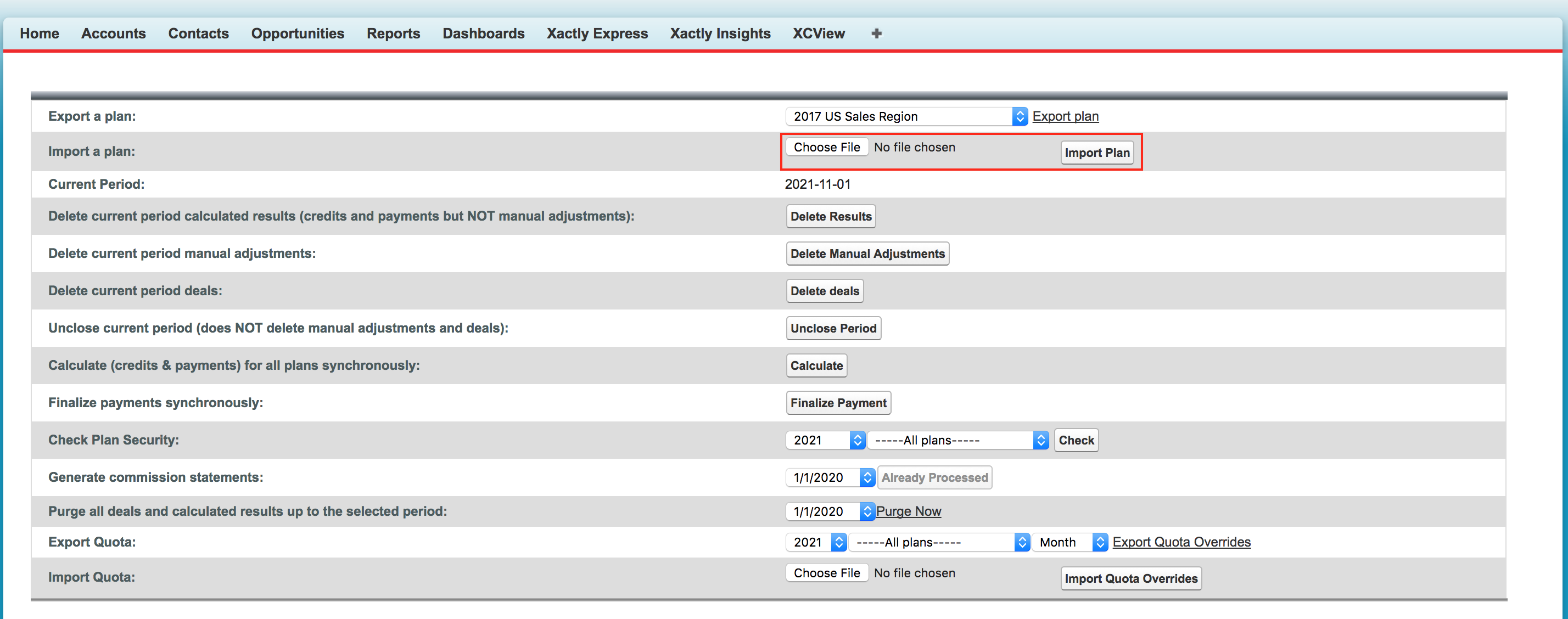Image resolution: width=1568 pixels, height=619 pixels.
Task: Click the Delete deals button
Action: point(825,291)
